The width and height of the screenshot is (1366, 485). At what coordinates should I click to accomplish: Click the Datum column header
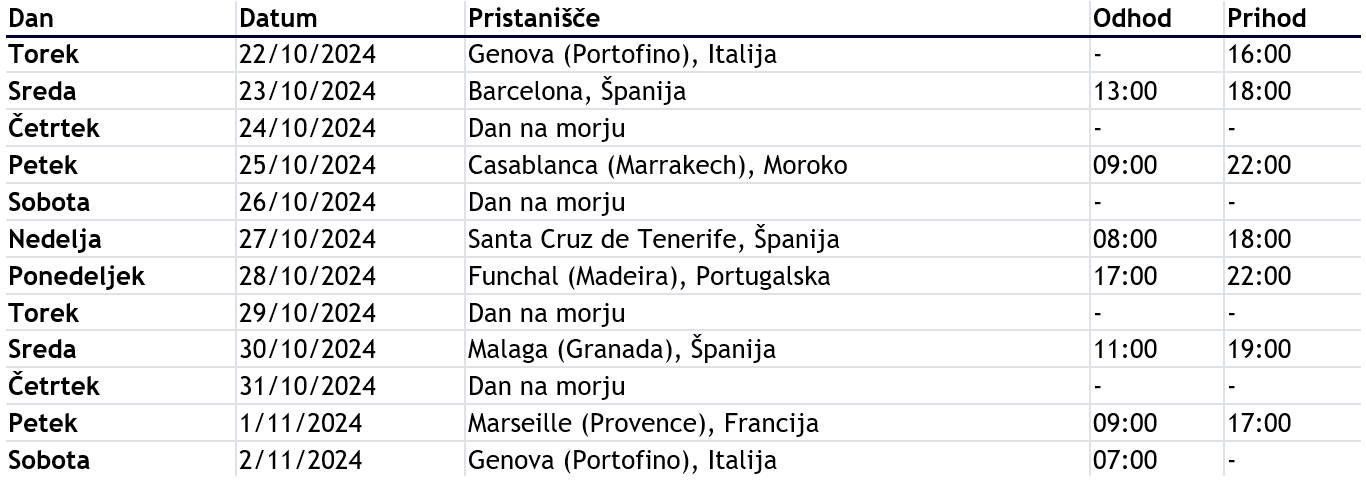click(279, 18)
